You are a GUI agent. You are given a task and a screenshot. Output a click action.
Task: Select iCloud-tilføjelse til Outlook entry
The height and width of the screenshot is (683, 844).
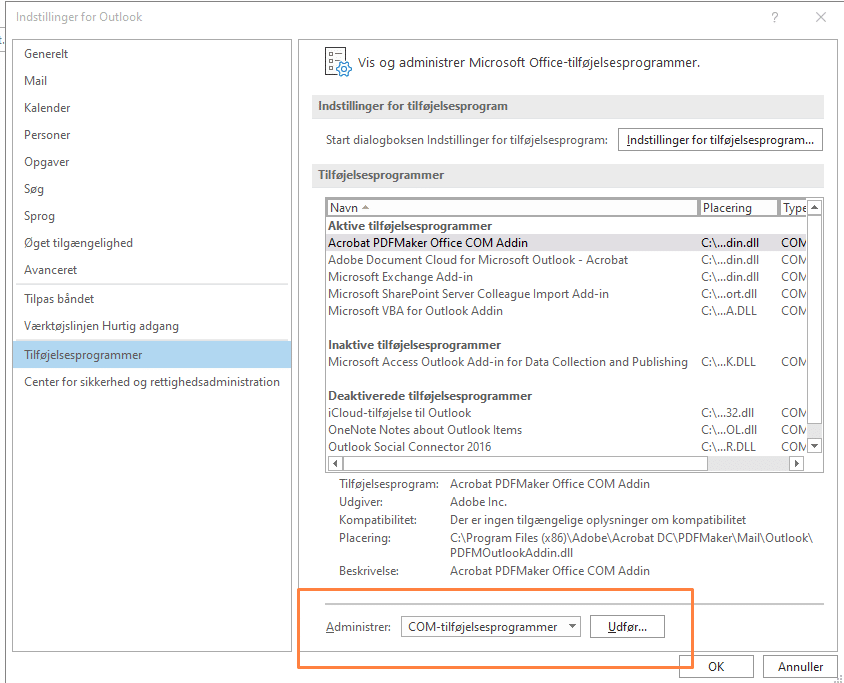[x=400, y=413]
